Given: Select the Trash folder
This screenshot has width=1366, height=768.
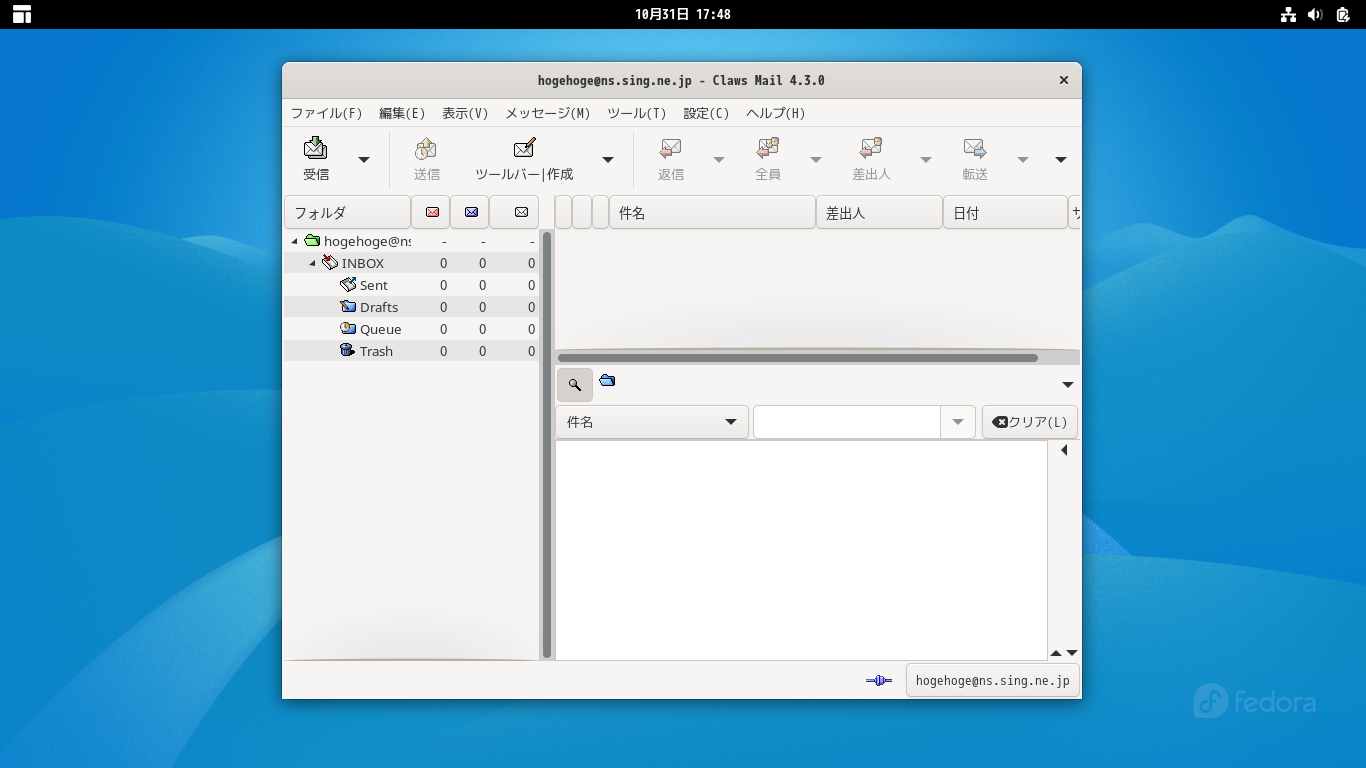Looking at the screenshot, I should [x=376, y=351].
